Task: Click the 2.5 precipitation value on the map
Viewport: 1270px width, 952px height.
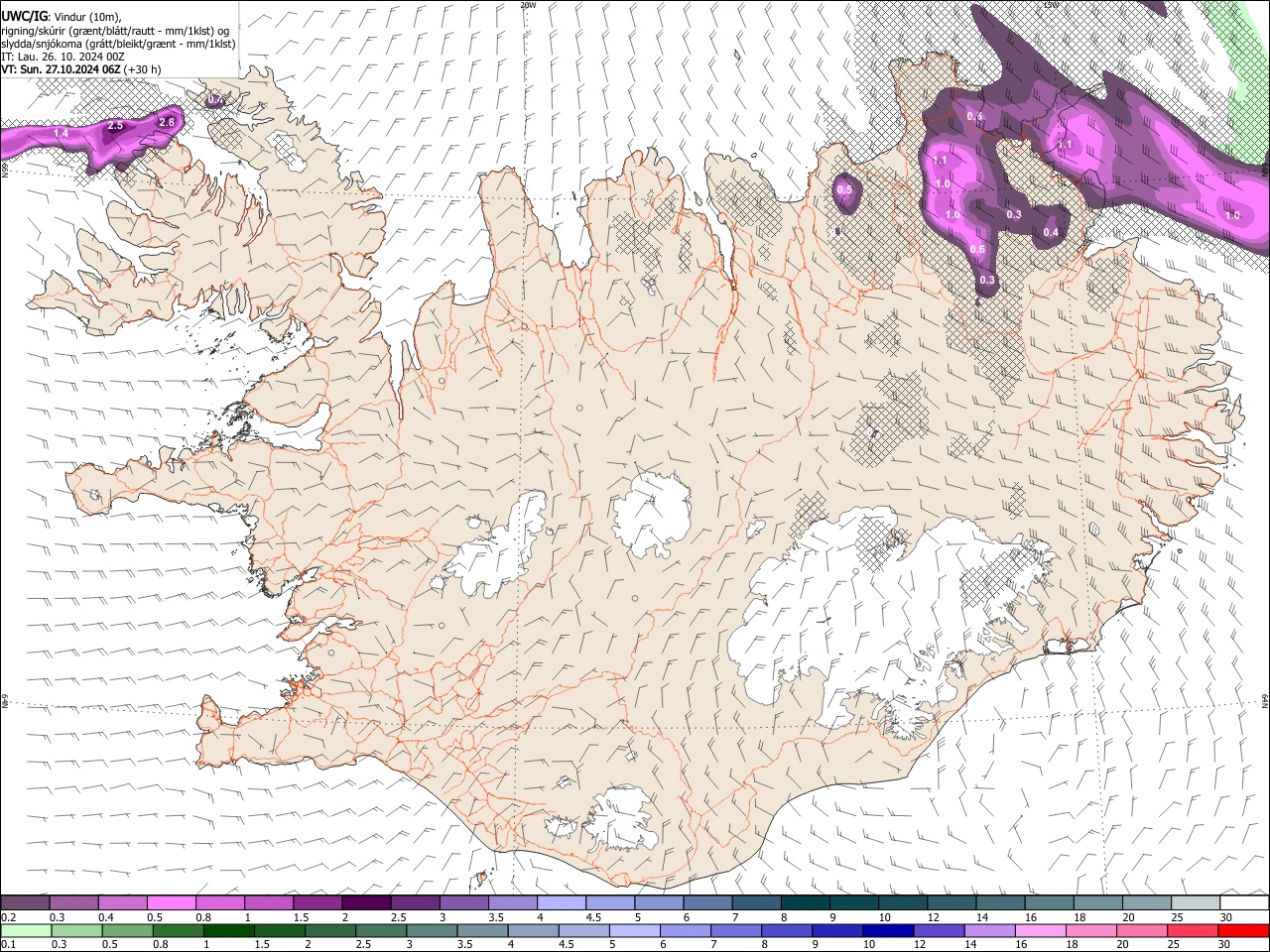Action: click(115, 126)
